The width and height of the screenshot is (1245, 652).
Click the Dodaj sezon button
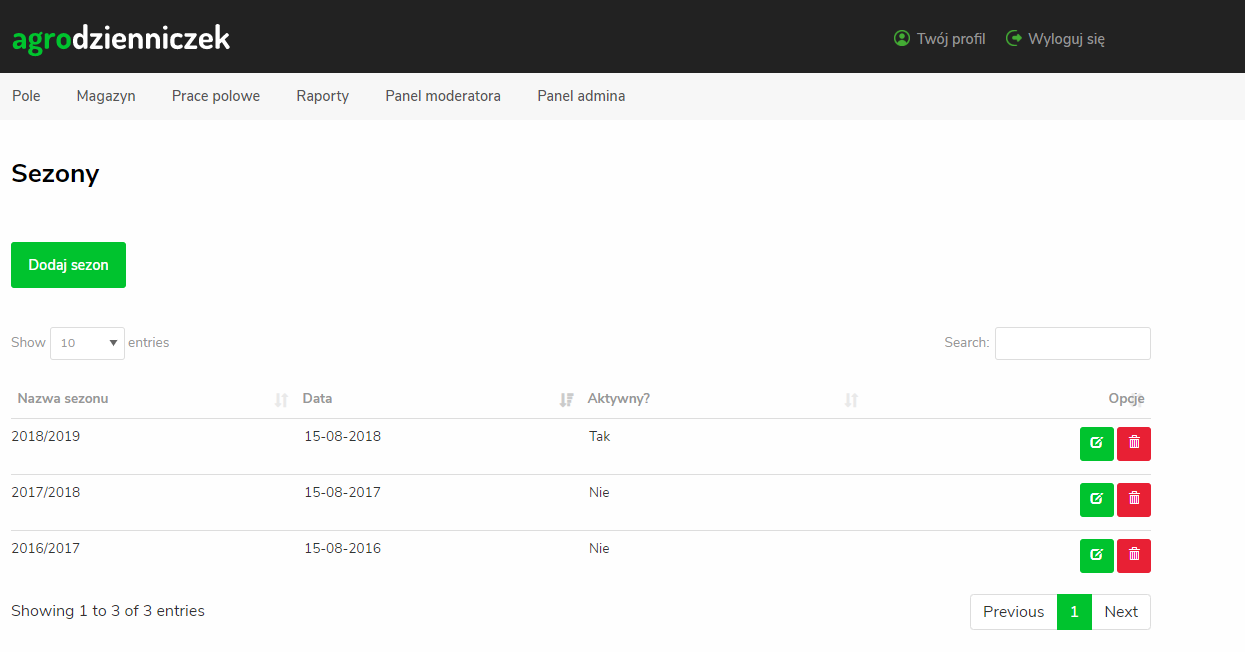[68, 265]
